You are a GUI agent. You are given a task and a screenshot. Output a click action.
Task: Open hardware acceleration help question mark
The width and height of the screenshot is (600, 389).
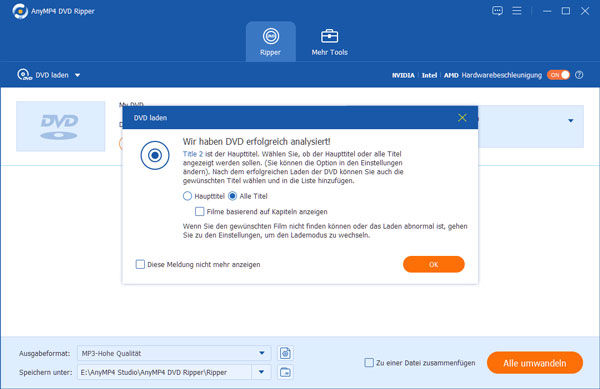coord(579,75)
